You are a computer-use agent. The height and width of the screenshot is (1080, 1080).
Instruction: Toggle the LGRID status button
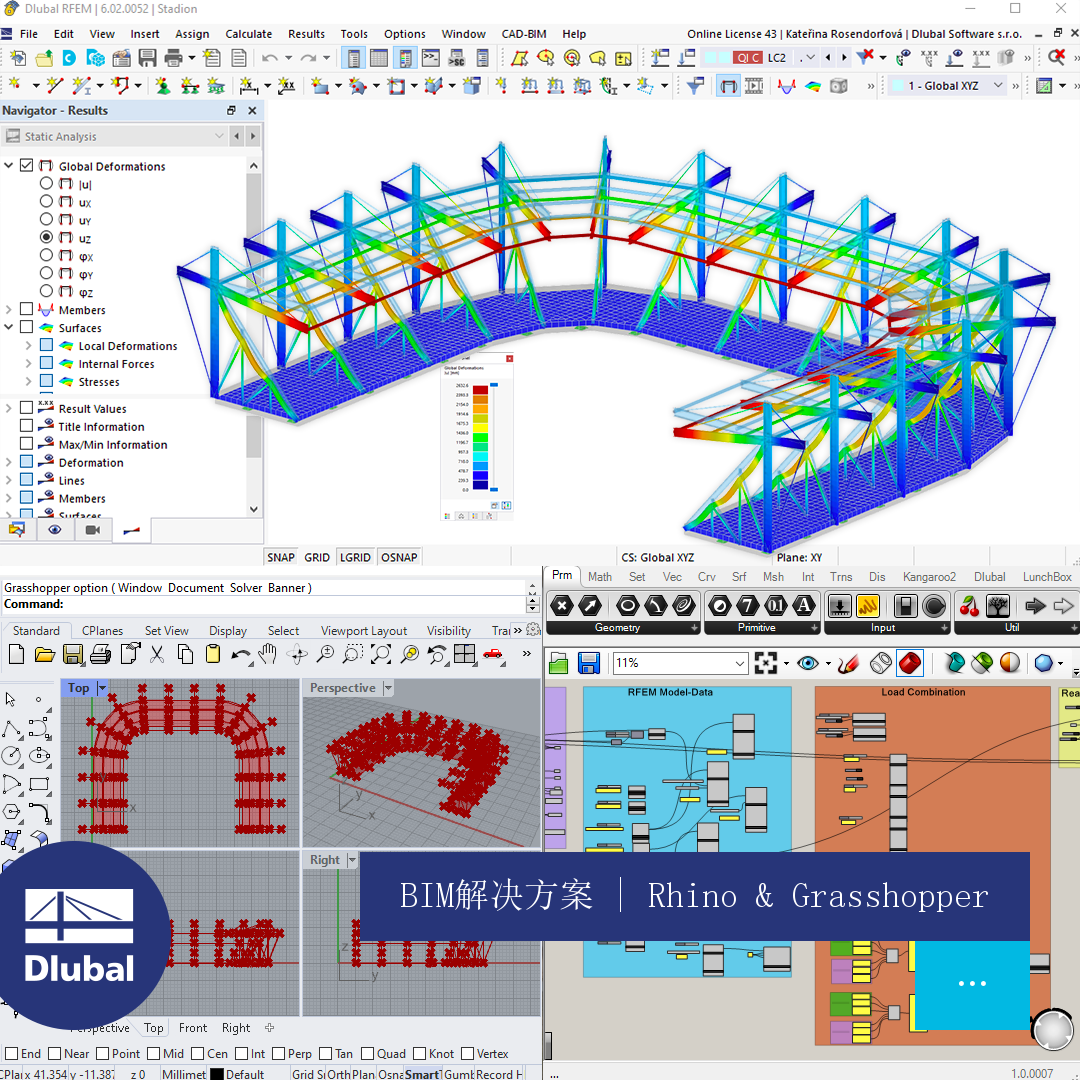[x=355, y=557]
